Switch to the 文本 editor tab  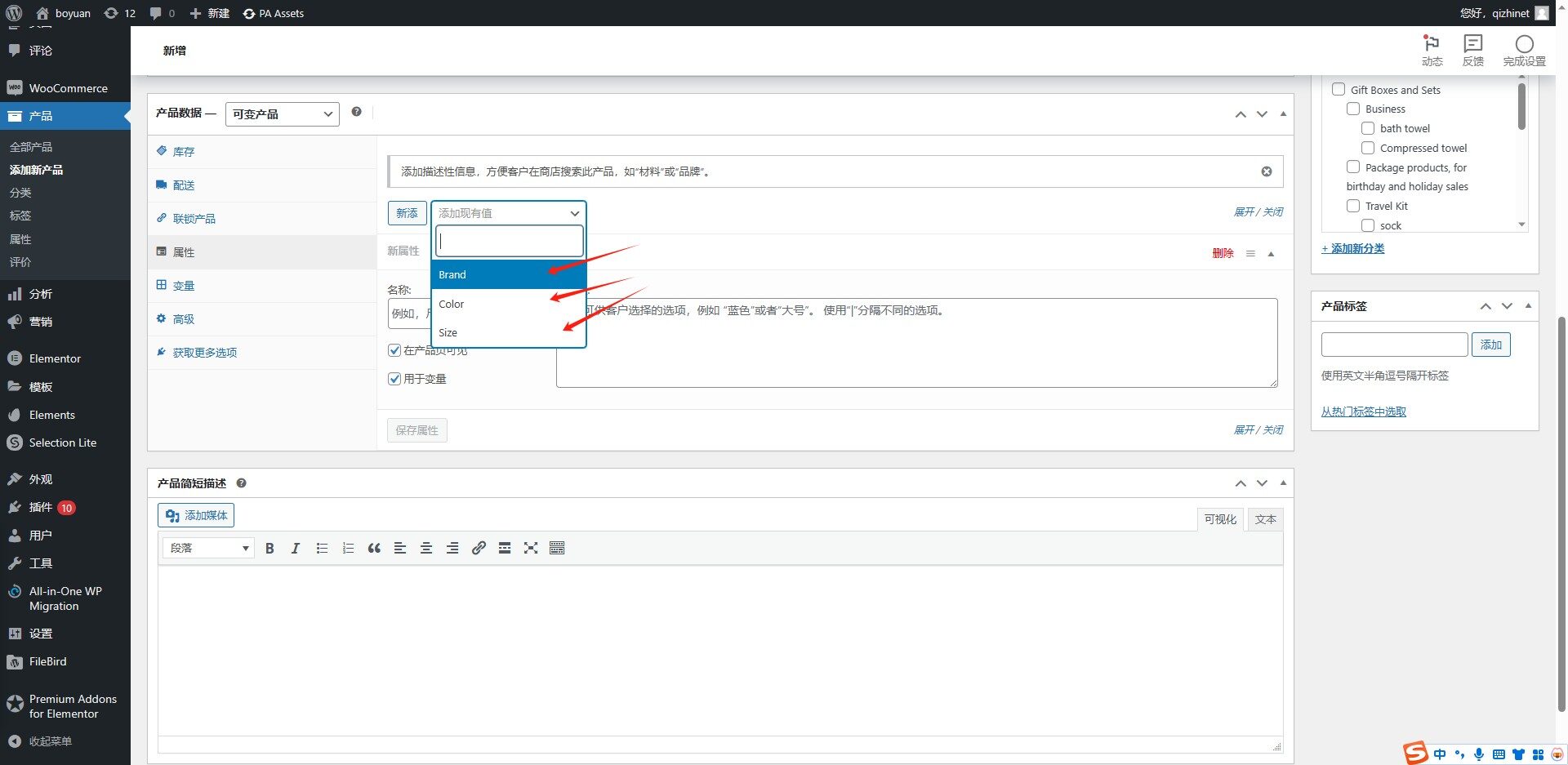tap(1265, 519)
